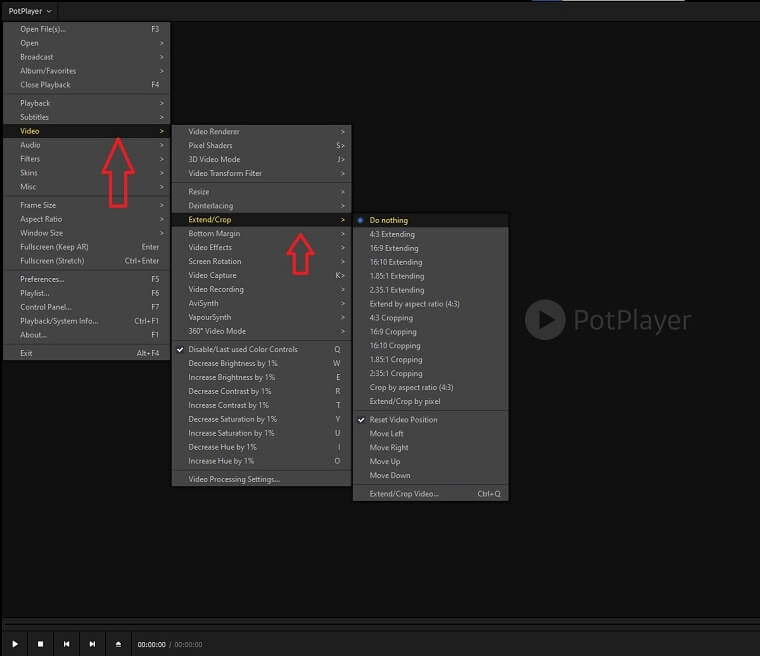Select Crop by aspect ratio (4:3)

(430, 387)
